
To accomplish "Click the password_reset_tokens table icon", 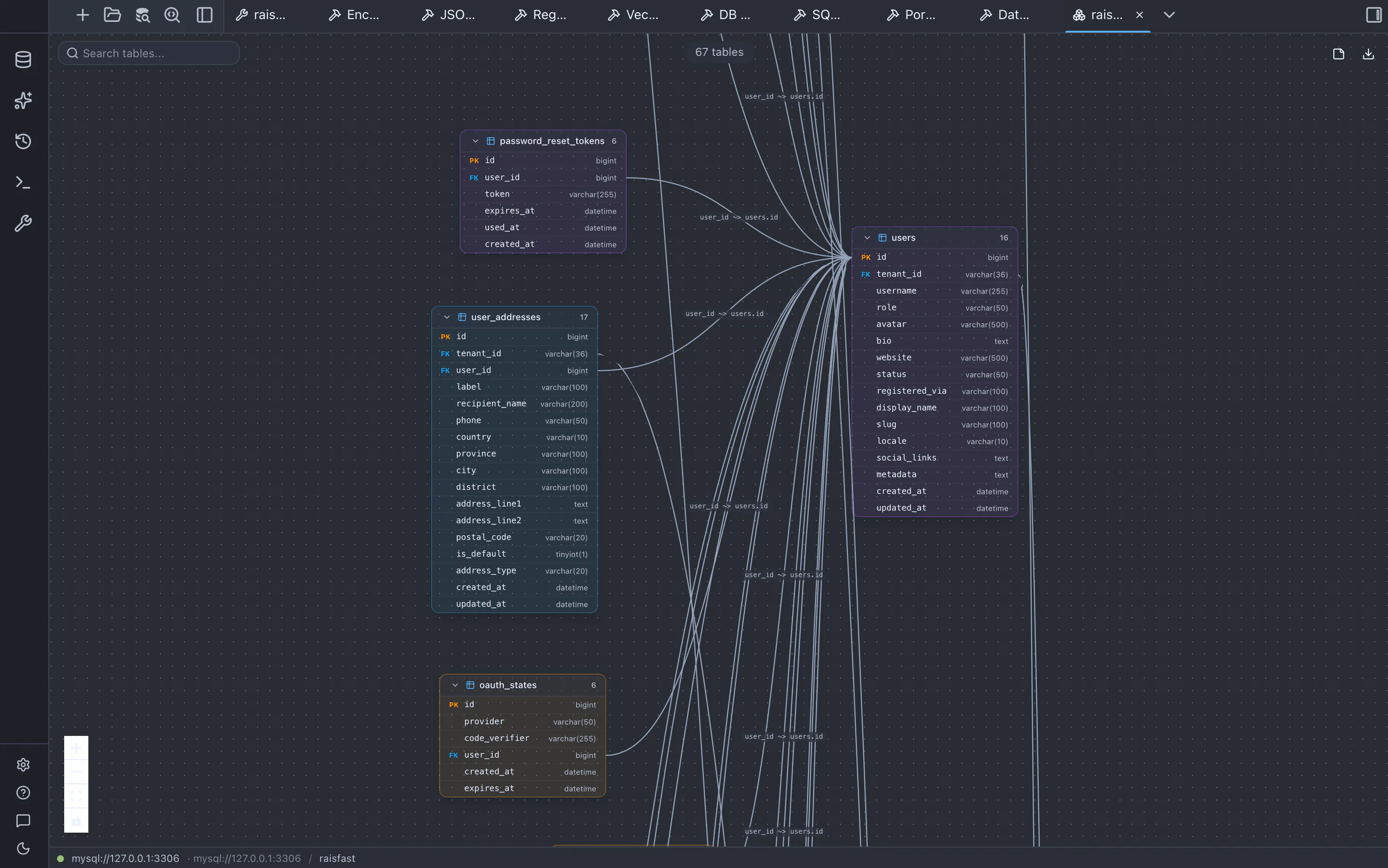I will (491, 141).
